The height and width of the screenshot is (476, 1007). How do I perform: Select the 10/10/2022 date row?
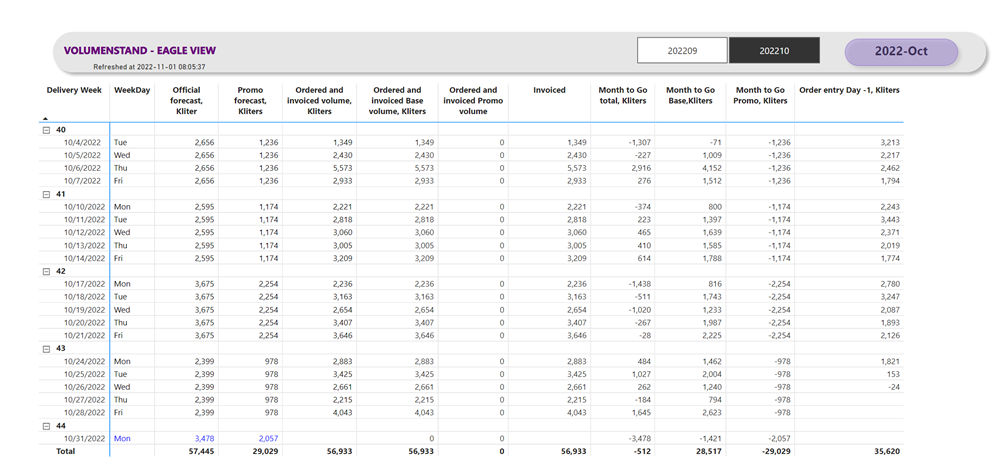click(x=473, y=207)
